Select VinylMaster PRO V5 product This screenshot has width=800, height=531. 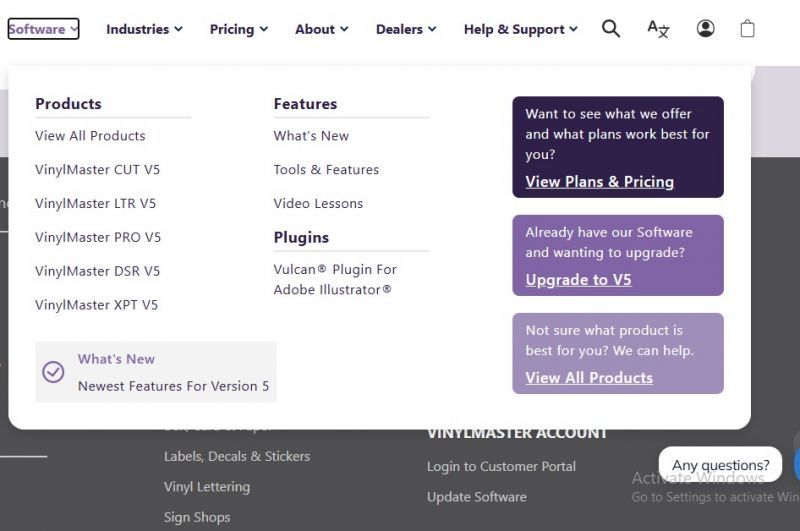coord(97,237)
